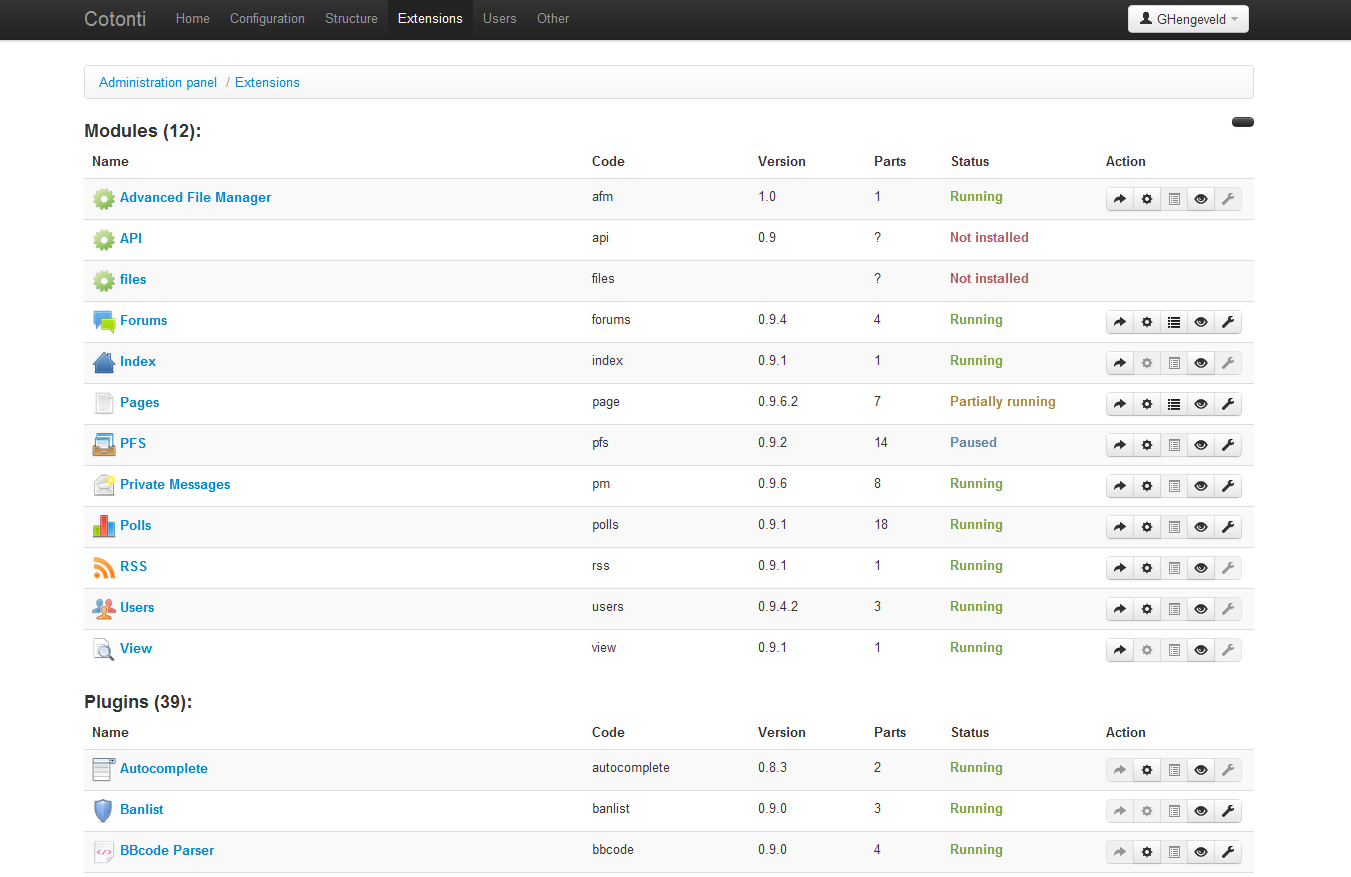Open the gear settings for Advanced File Manager
The image size is (1351, 877).
[x=1147, y=199]
